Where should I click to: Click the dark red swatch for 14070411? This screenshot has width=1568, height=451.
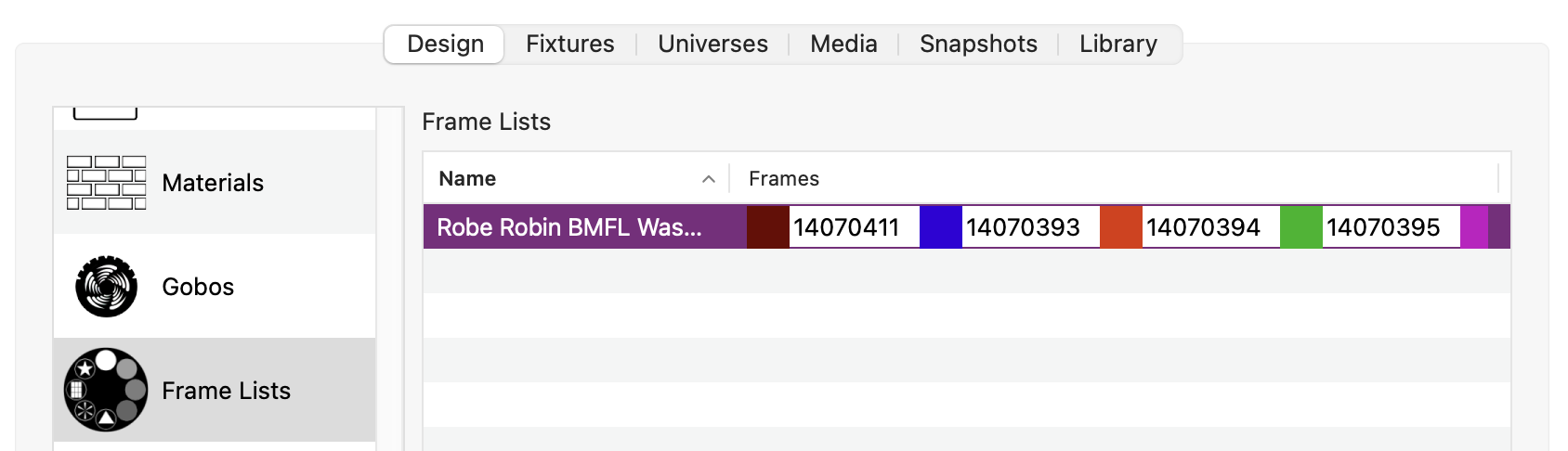(768, 227)
